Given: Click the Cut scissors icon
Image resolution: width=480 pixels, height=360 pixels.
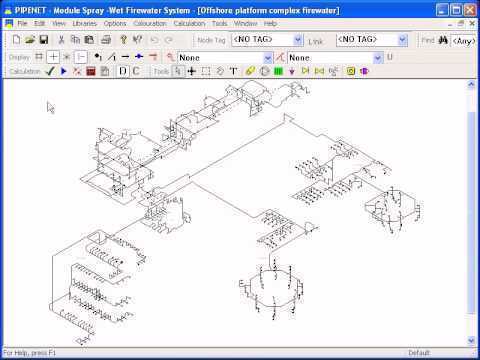Looking at the screenshot, I should pyautogui.click(x=61, y=40).
